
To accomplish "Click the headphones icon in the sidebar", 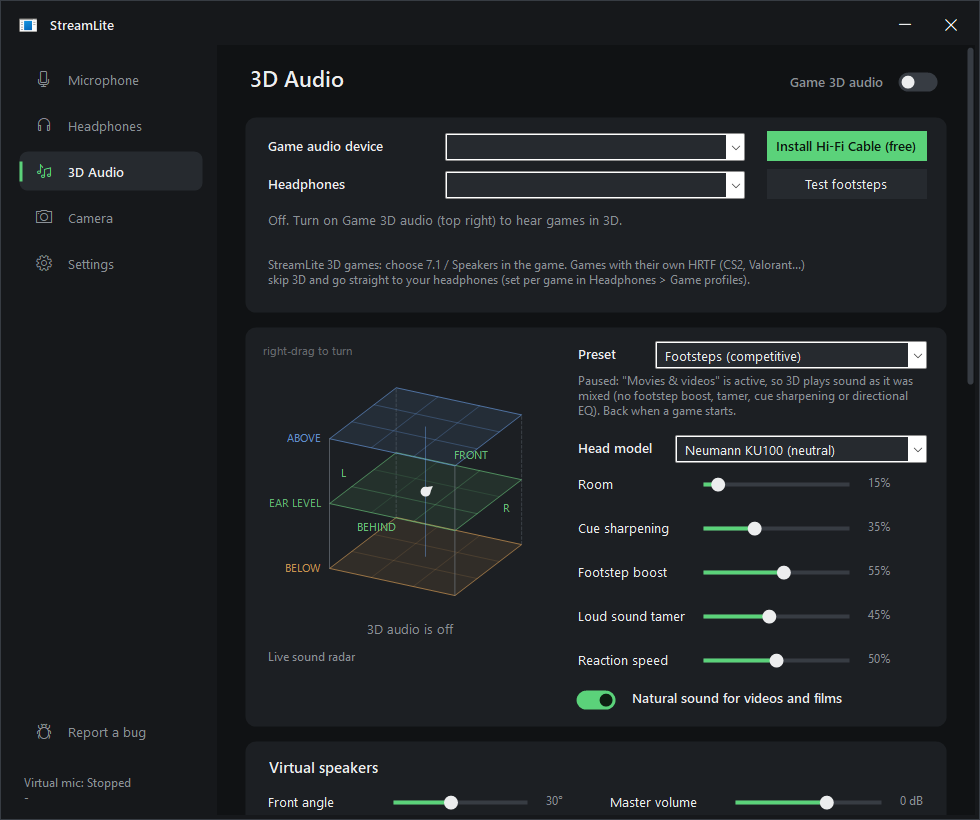I will [x=44, y=125].
